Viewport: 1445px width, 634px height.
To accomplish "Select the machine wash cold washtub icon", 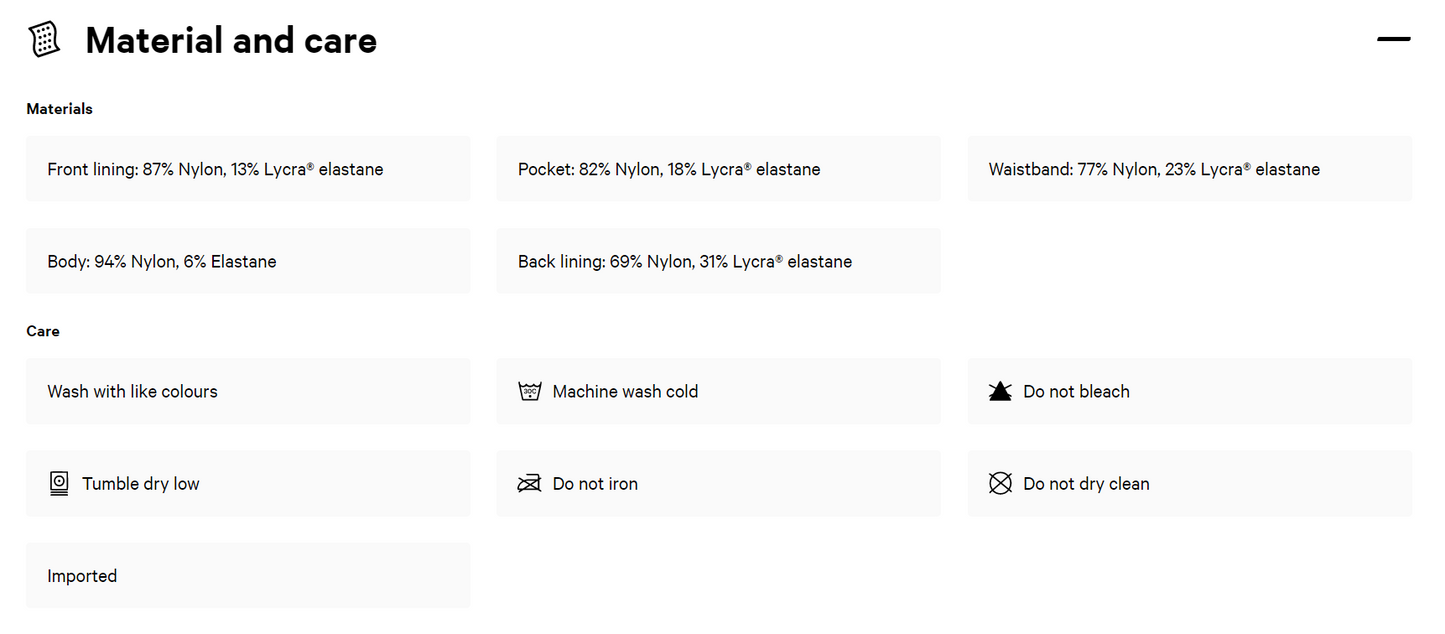I will [x=530, y=391].
